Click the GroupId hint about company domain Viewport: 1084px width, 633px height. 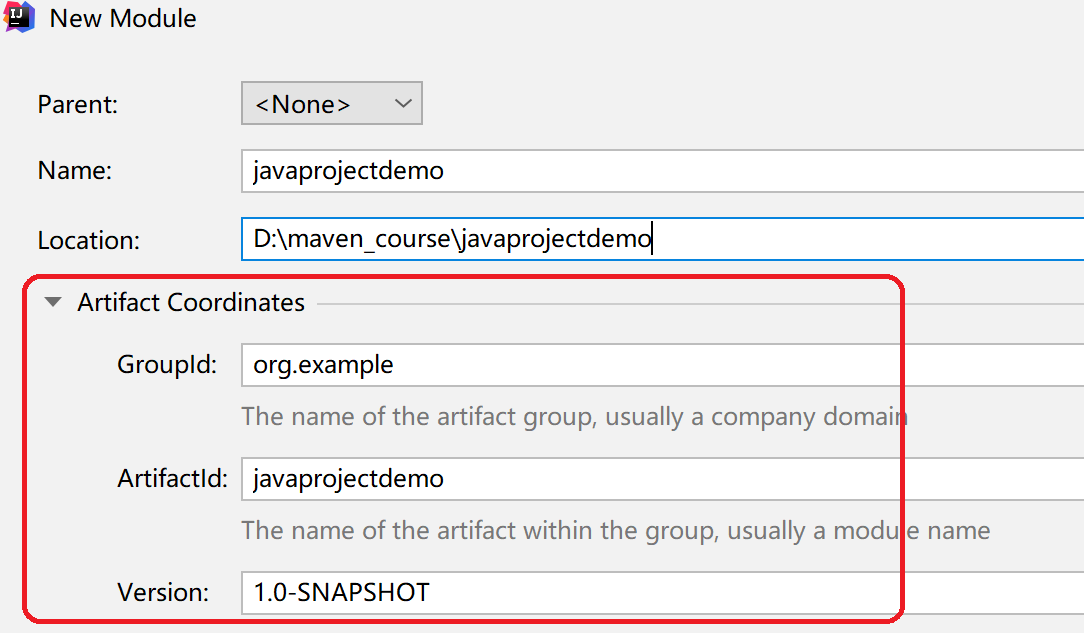coord(574,416)
